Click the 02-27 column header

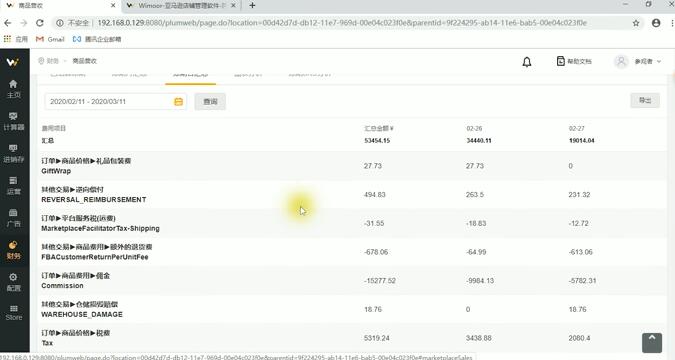coord(576,128)
